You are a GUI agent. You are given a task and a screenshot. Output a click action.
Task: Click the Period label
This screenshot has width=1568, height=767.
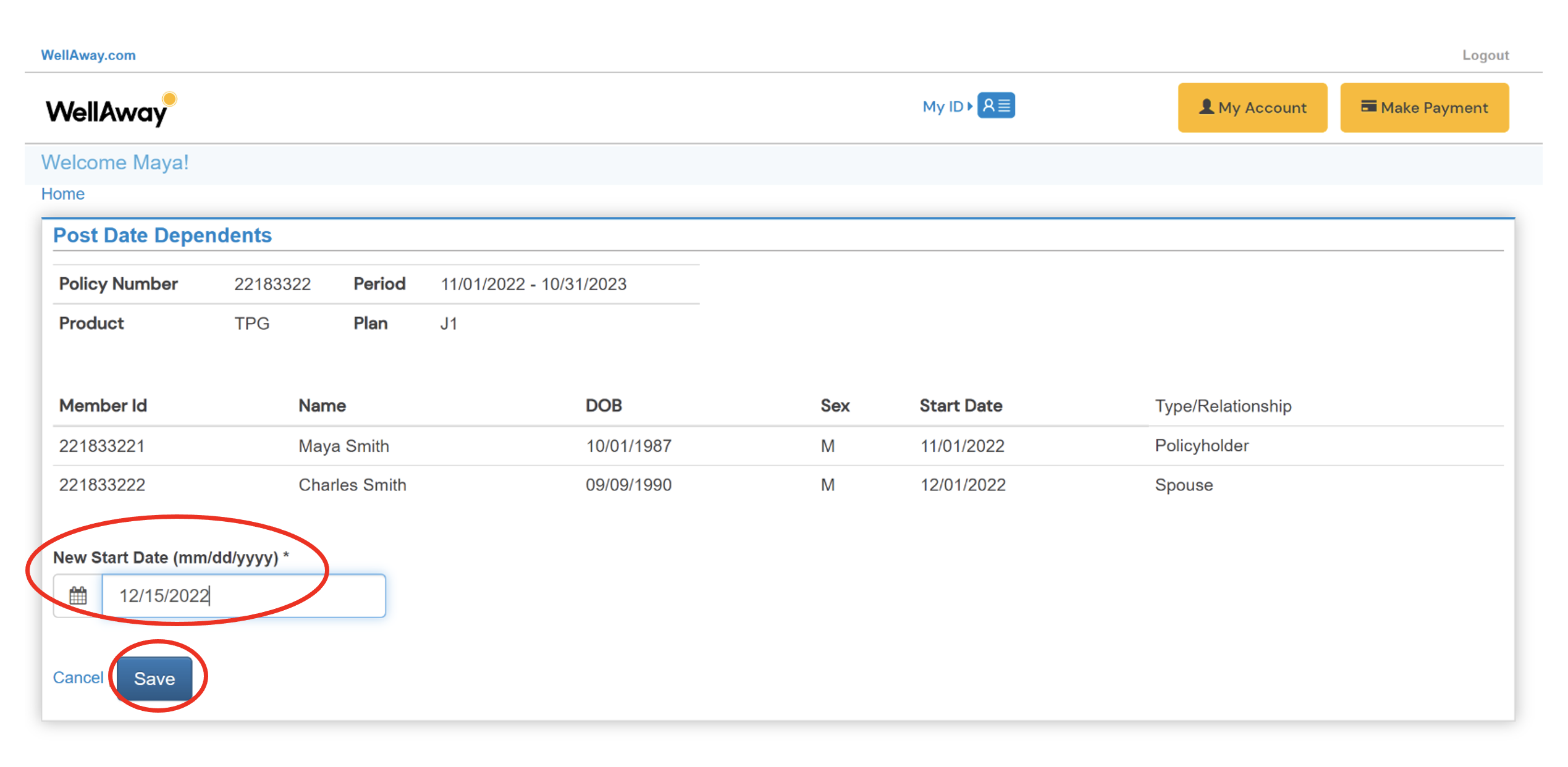379,284
